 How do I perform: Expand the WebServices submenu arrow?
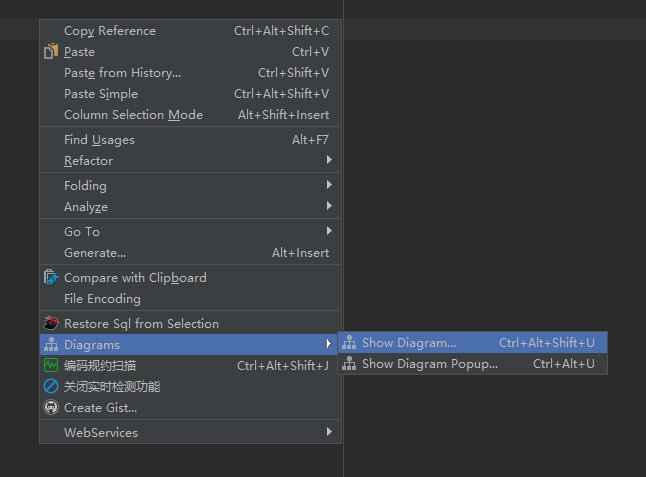tap(329, 432)
